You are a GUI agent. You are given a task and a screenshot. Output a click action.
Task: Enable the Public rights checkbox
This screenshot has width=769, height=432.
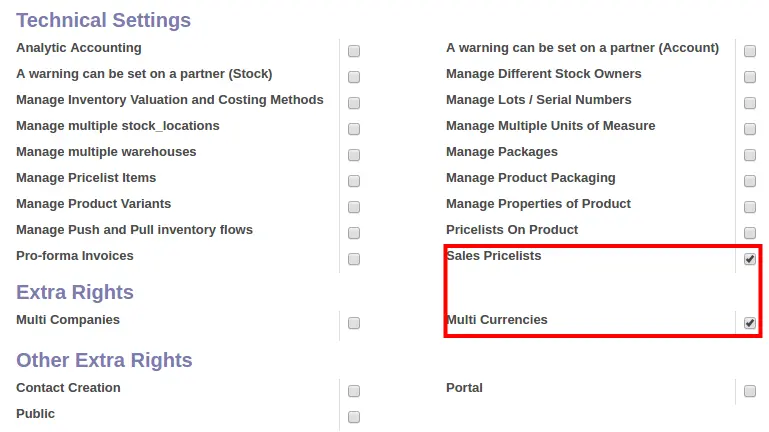pyautogui.click(x=354, y=417)
